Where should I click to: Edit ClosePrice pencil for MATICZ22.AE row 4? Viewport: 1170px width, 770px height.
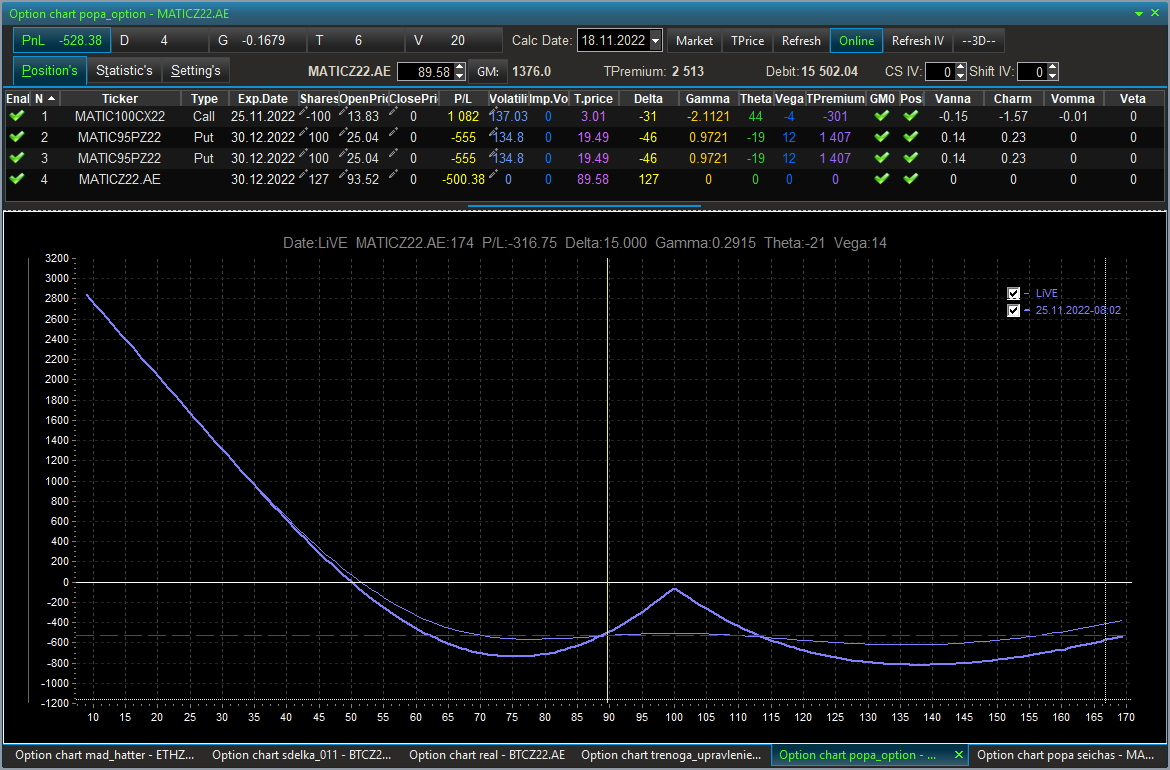pos(393,175)
